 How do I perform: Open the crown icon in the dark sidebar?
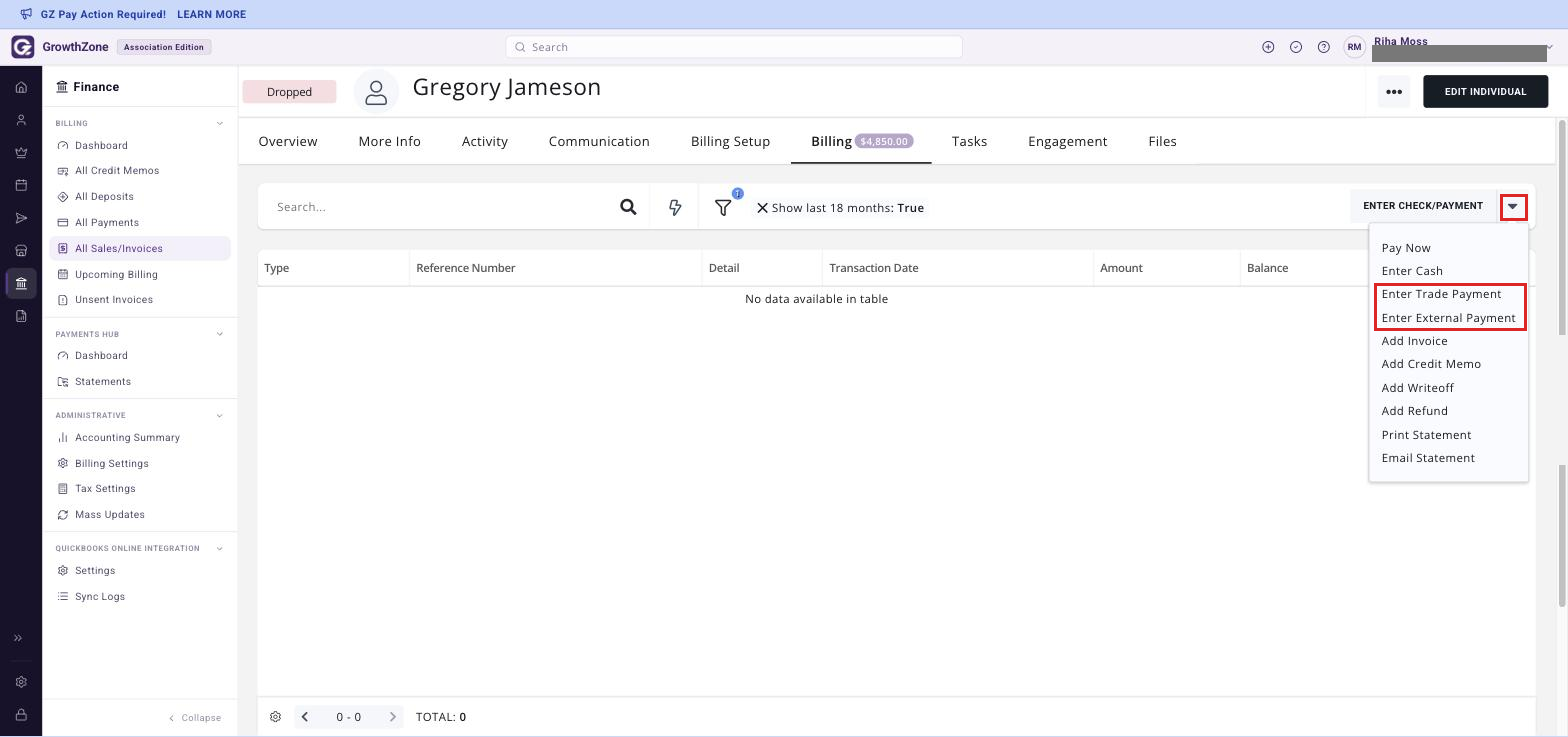pos(21,153)
